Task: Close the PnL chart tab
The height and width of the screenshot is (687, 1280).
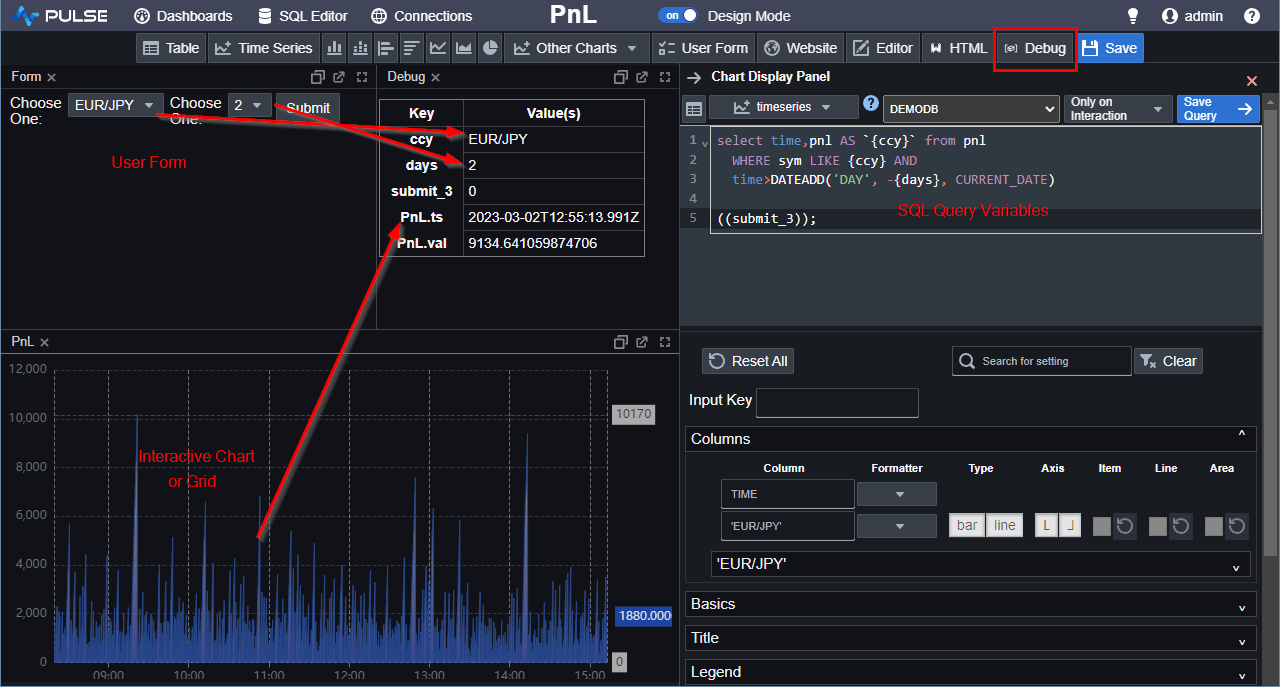Action: click(44, 342)
